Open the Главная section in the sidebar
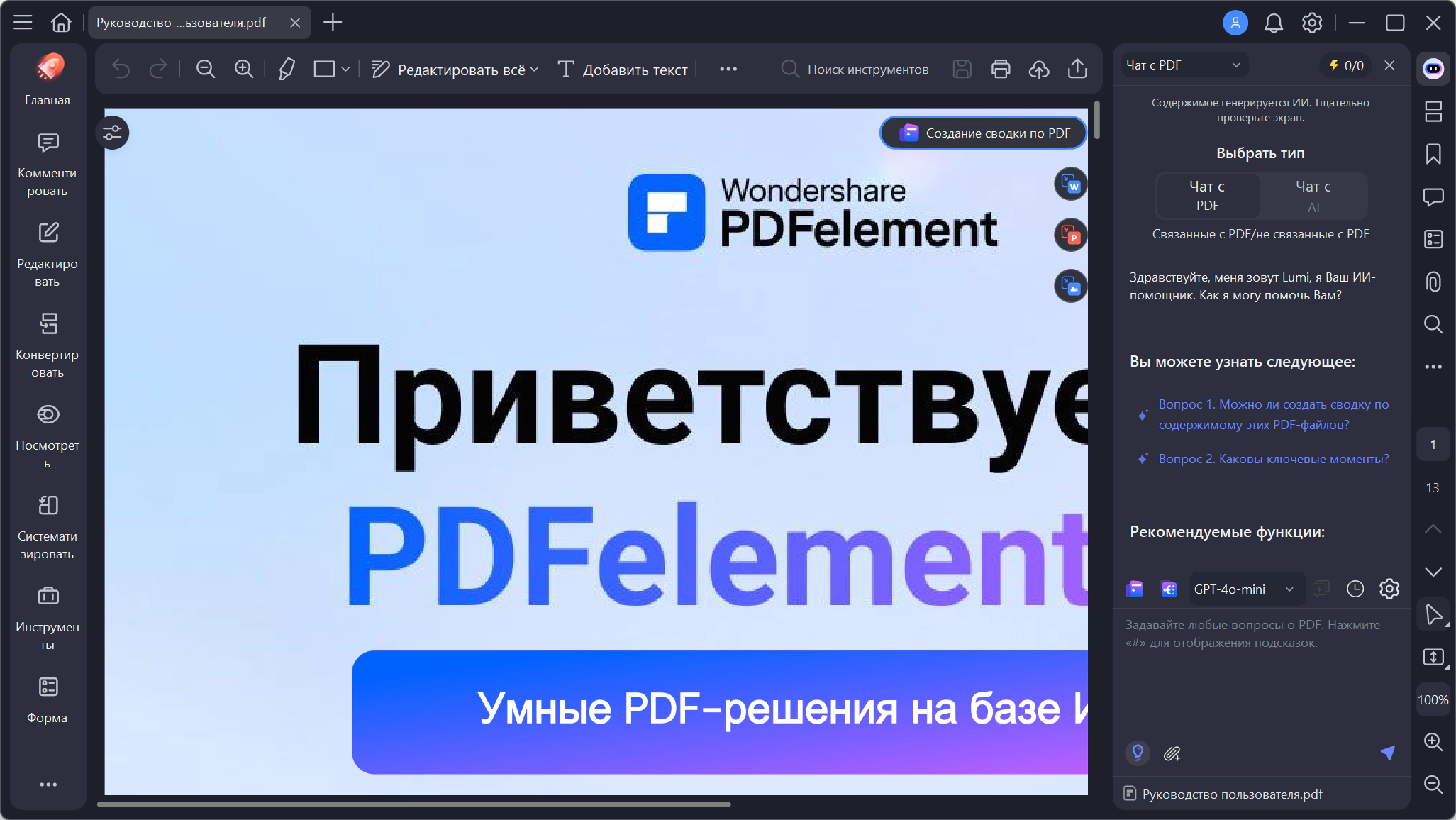The height and width of the screenshot is (820, 1456). click(x=48, y=80)
